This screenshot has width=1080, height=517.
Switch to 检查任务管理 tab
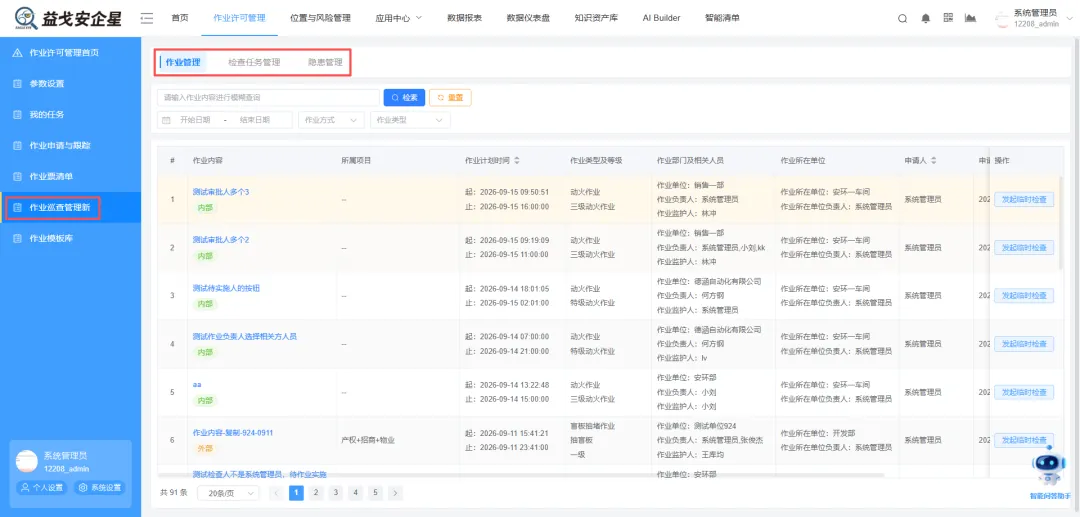(254, 62)
